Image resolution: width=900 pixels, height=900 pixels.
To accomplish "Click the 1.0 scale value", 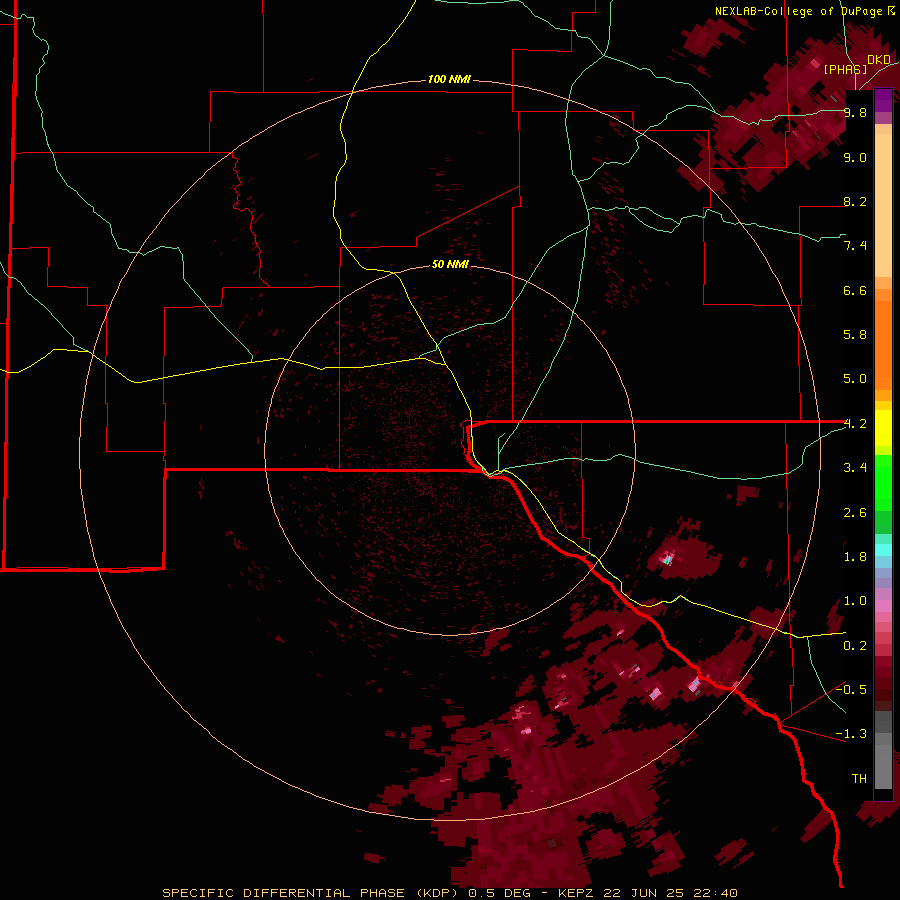I will point(855,601).
